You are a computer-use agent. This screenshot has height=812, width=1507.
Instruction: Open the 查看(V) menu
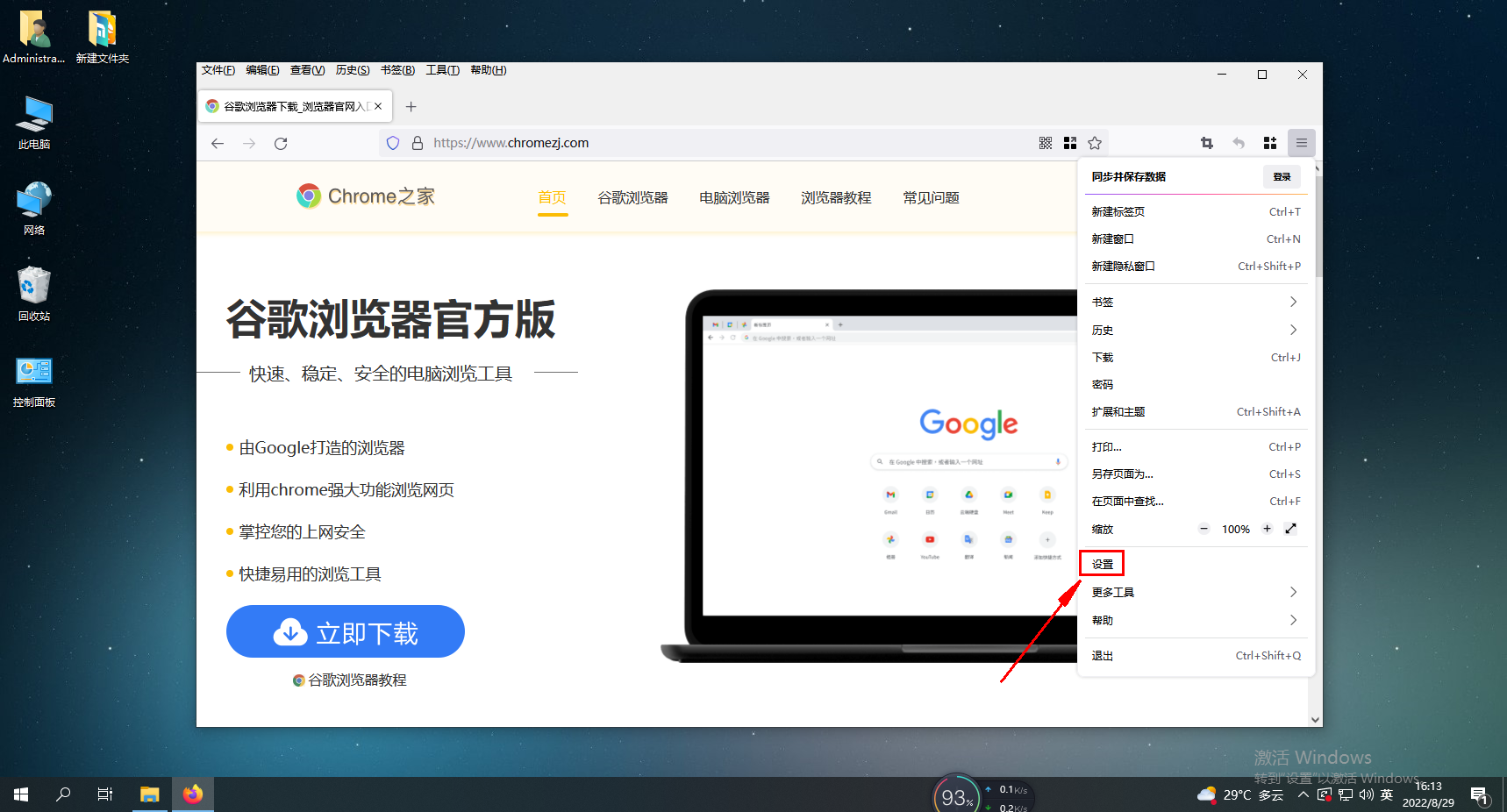click(308, 70)
